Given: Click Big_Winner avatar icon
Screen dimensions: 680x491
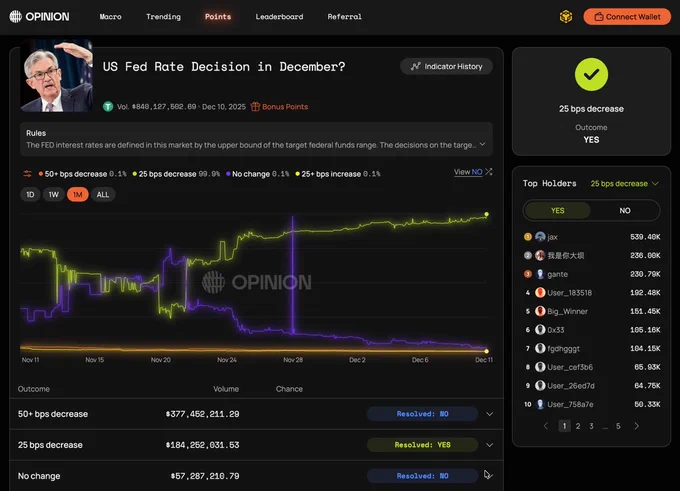Looking at the screenshot, I should point(540,311).
